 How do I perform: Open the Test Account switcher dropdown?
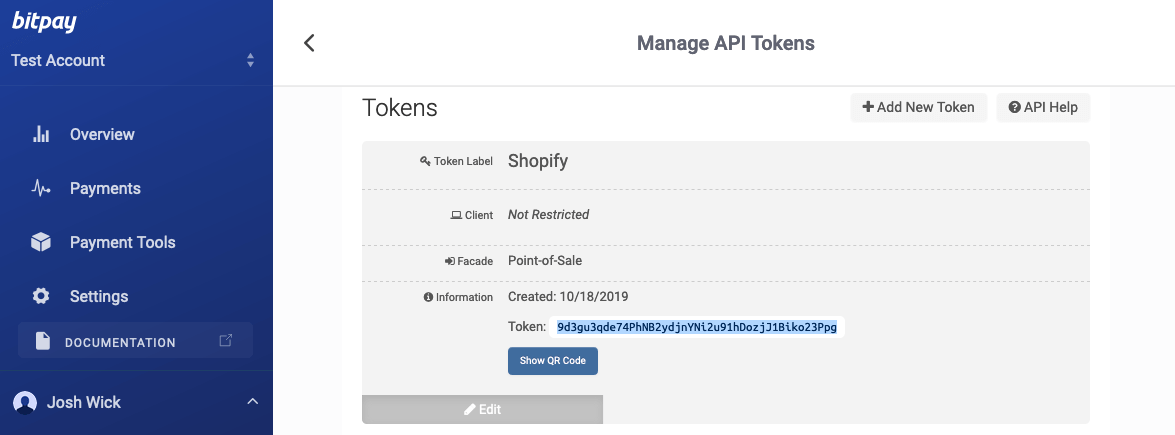250,61
